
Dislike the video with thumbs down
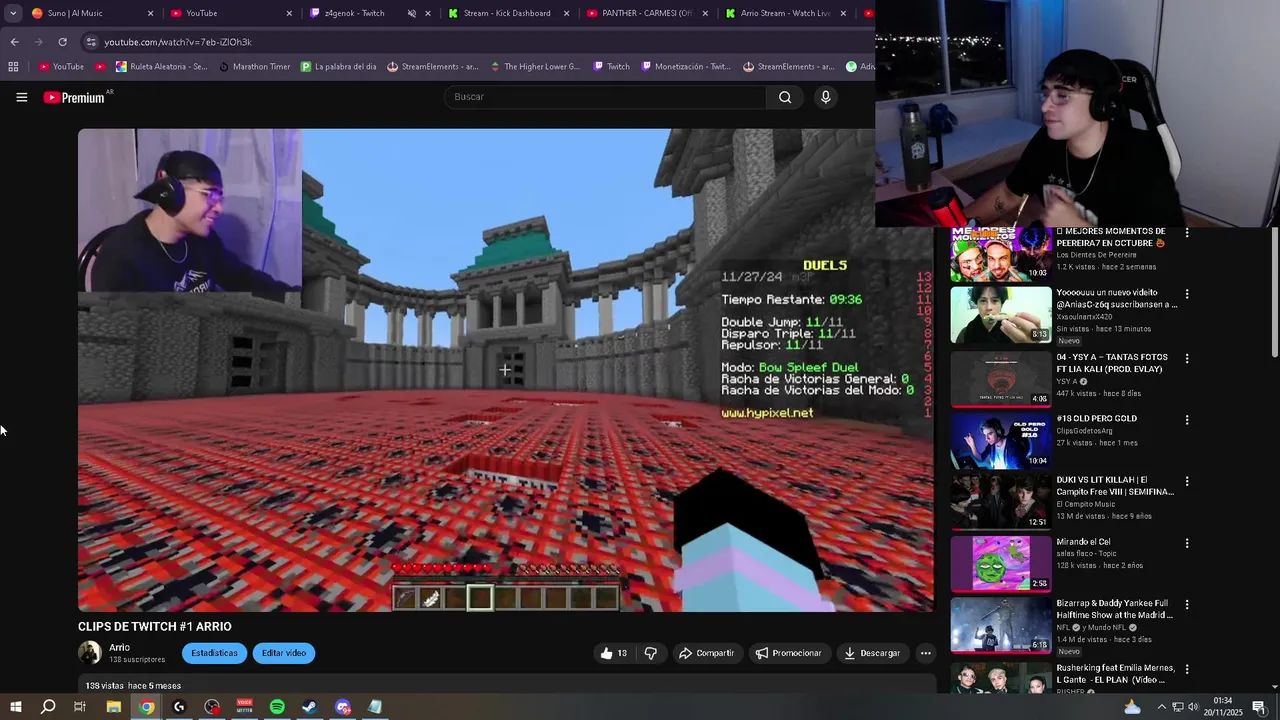pyautogui.click(x=650, y=653)
